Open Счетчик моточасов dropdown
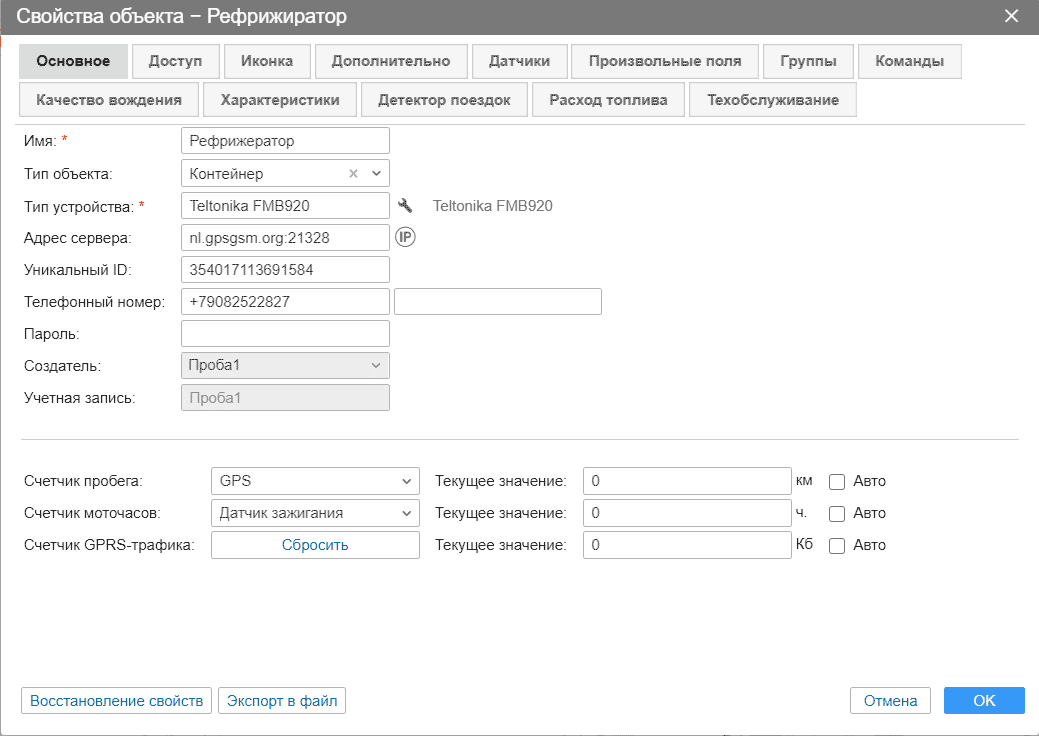The width and height of the screenshot is (1039, 736). [315, 513]
